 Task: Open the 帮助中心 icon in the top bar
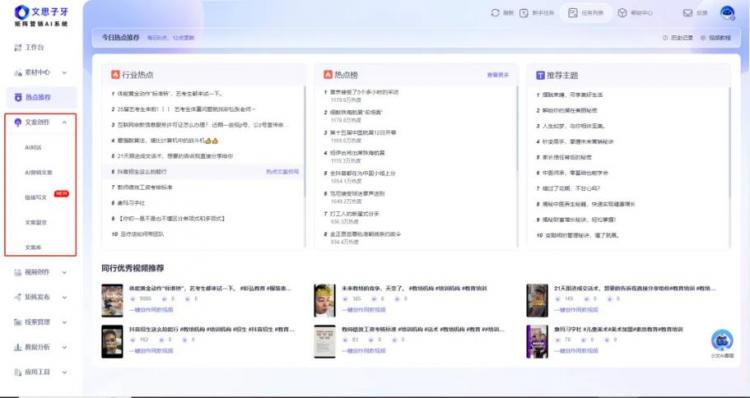[x=622, y=13]
